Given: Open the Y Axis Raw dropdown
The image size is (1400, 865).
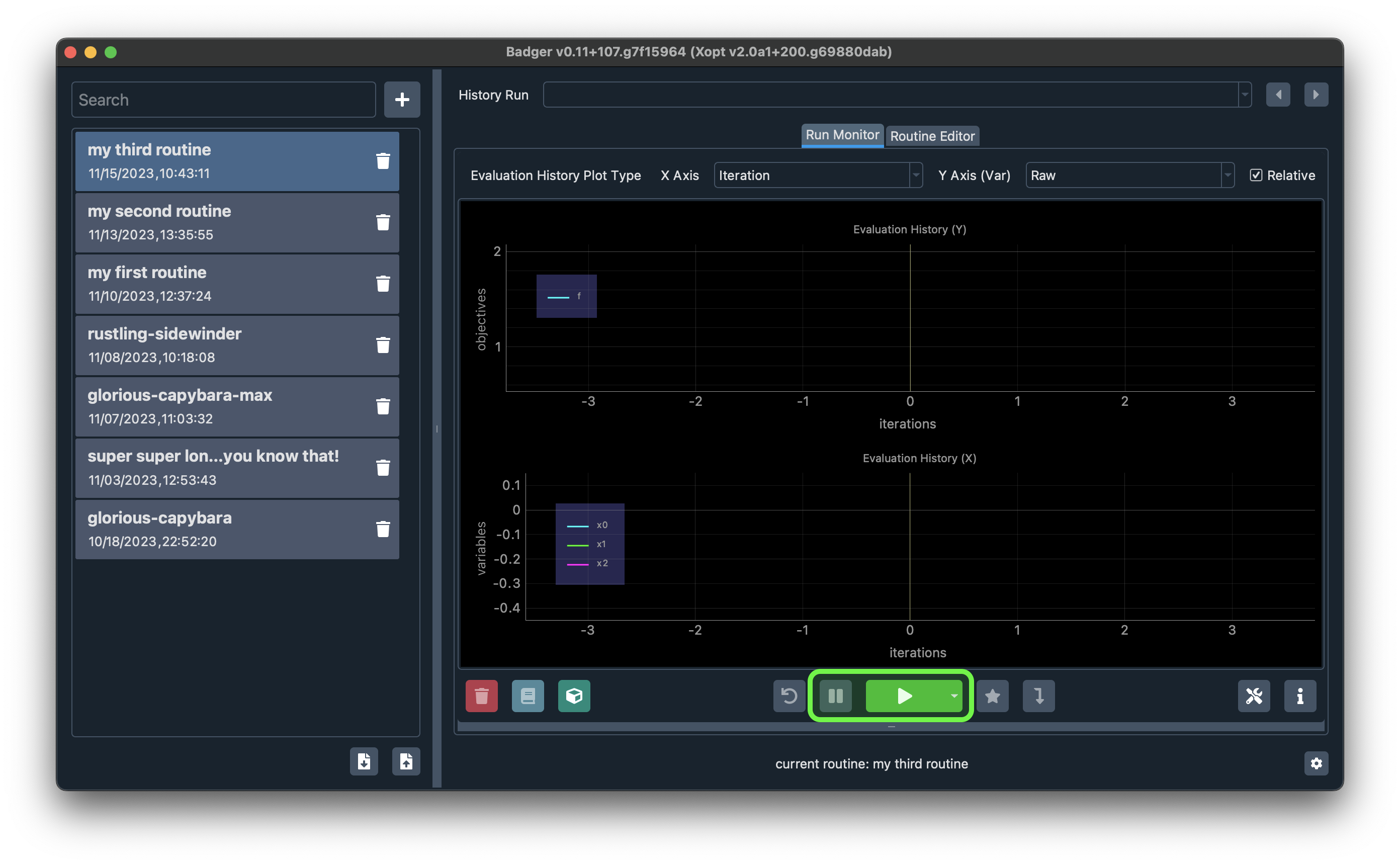Looking at the screenshot, I should pos(1130,175).
